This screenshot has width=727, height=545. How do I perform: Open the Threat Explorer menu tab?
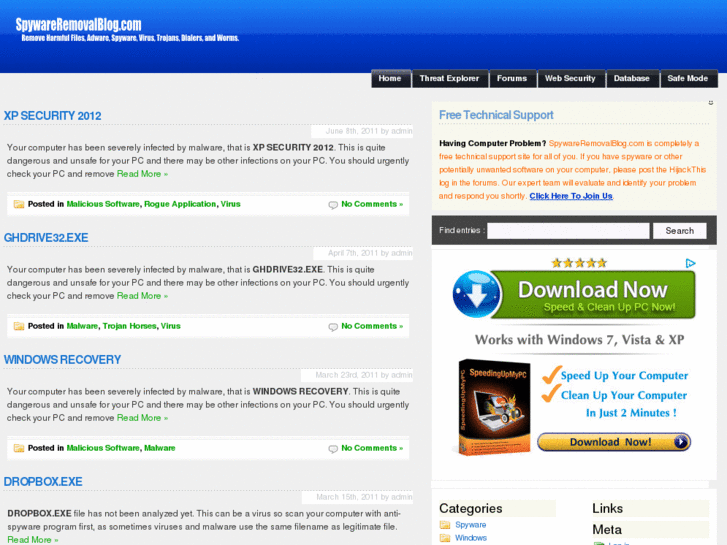450,78
